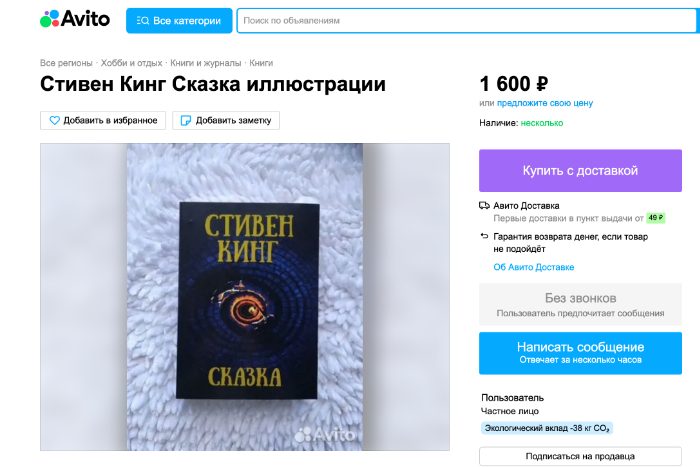The height and width of the screenshot is (467, 700).
Task: Click the Написать сообщение button
Action: coord(580,353)
